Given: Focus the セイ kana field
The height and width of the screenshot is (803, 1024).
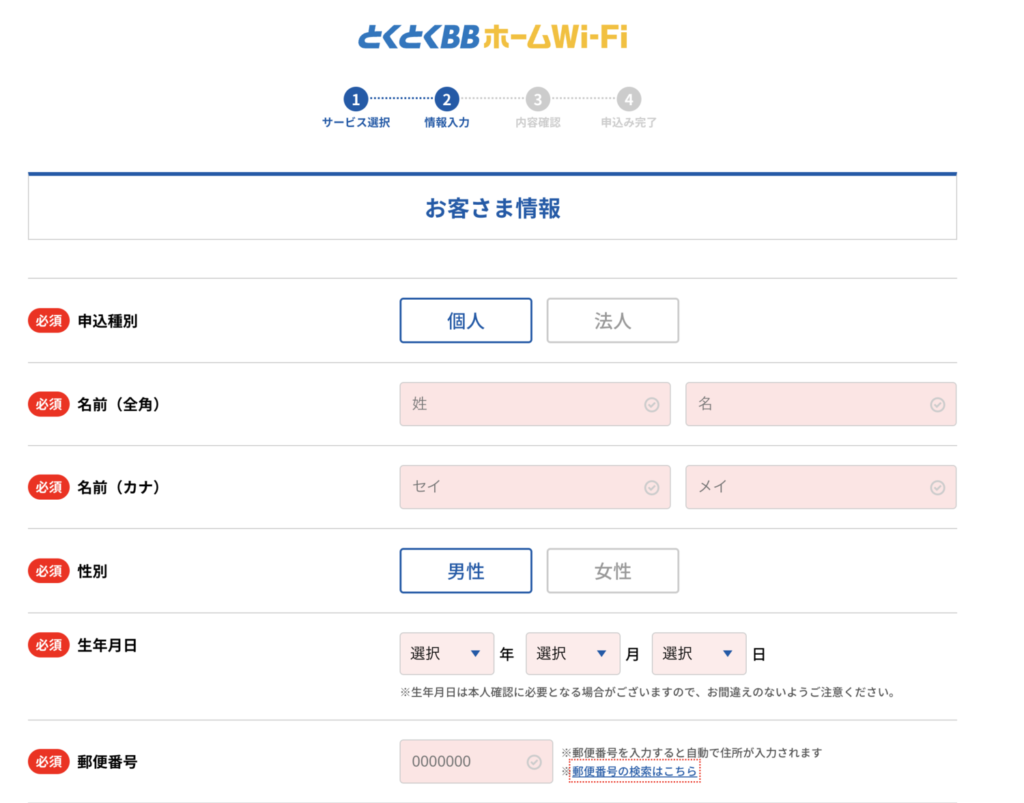Looking at the screenshot, I should point(535,487).
